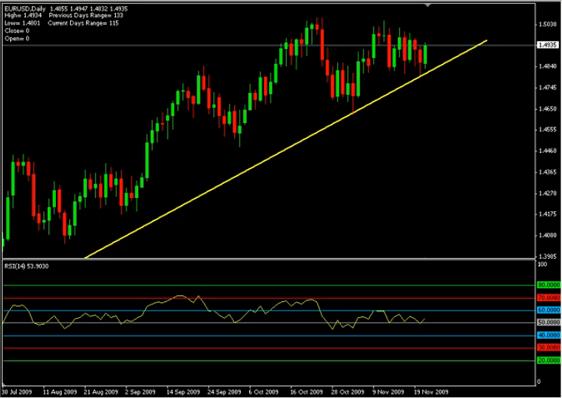Select the yellow ascending trendline

pos(286,149)
